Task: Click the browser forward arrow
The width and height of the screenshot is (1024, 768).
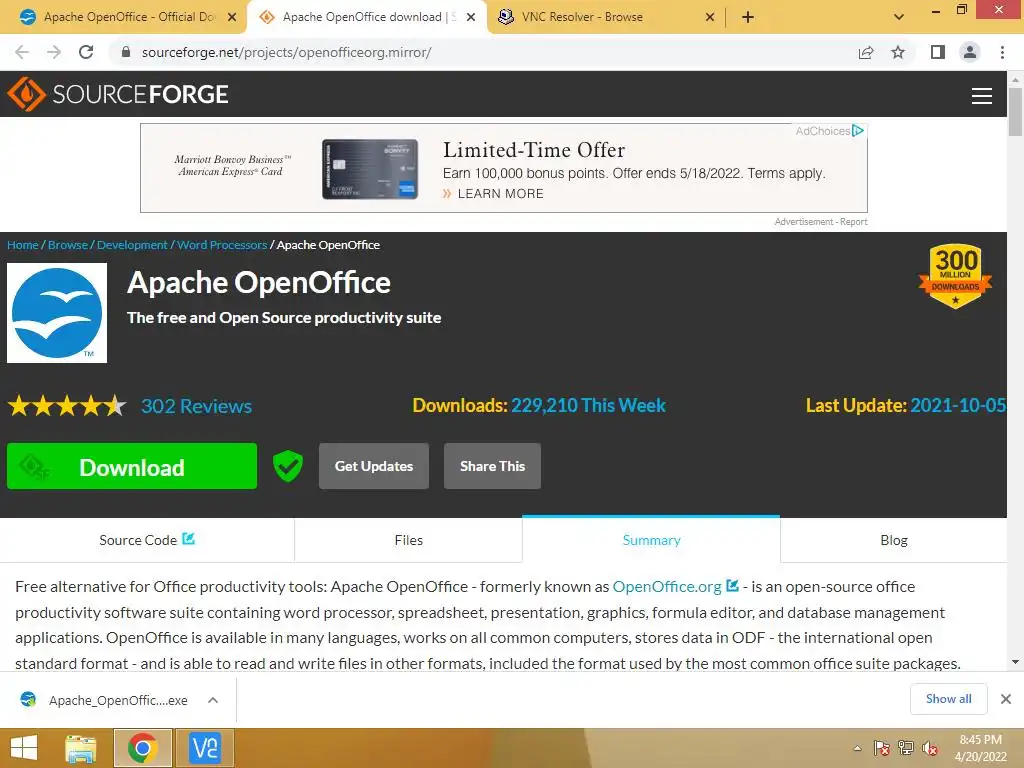Action: 54,52
